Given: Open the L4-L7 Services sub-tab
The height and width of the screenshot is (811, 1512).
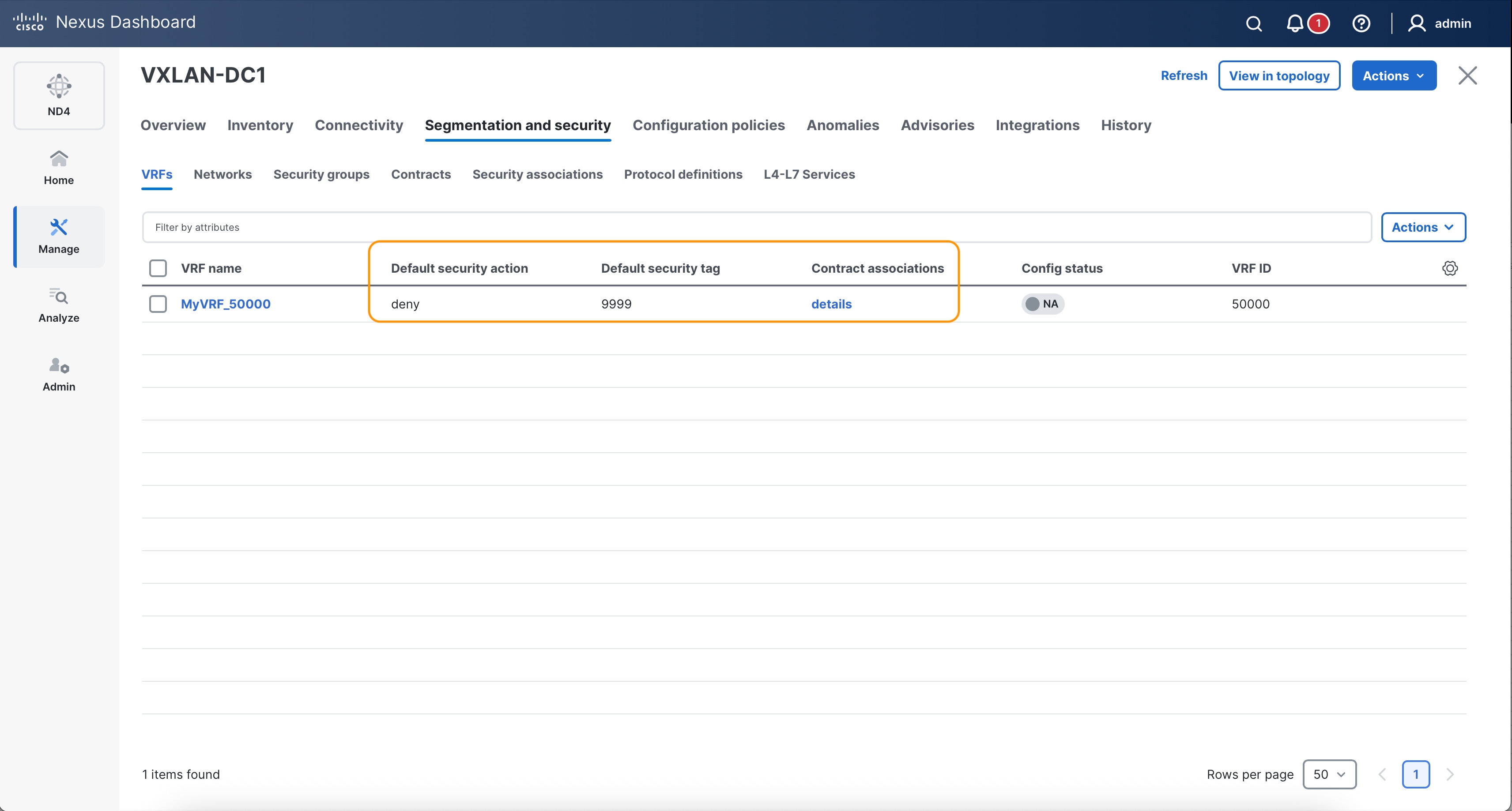Looking at the screenshot, I should coord(809,174).
